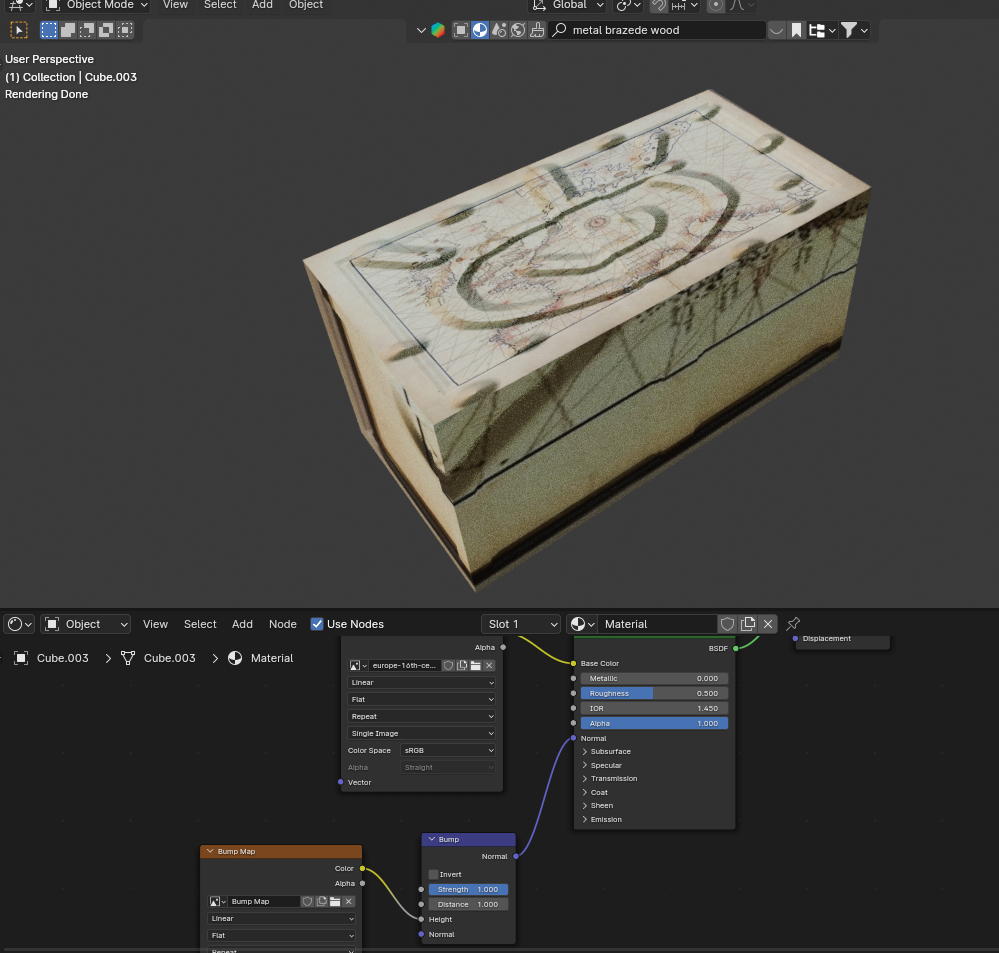The image size is (999, 953).
Task: Open the shader editor Add menu
Action: [x=242, y=624]
